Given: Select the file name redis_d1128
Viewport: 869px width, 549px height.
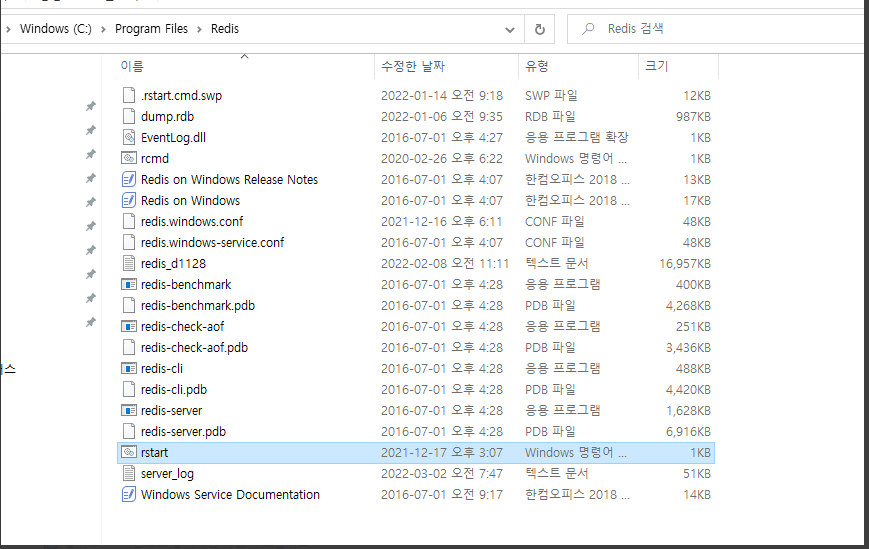Looking at the screenshot, I should coord(173,264).
